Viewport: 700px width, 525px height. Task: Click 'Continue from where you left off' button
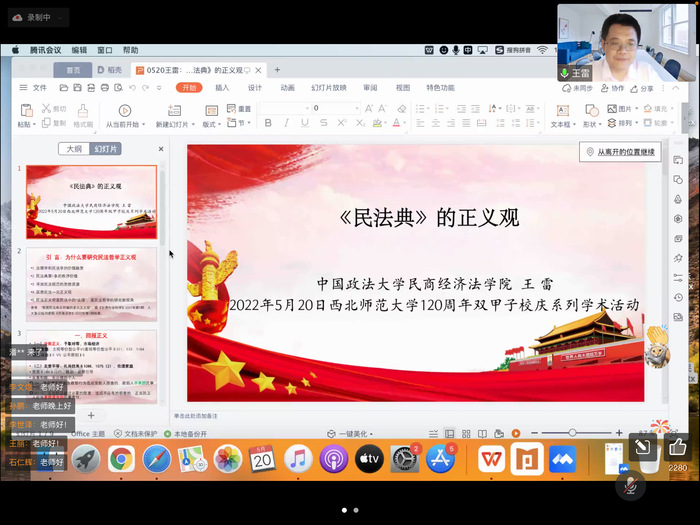coord(620,152)
